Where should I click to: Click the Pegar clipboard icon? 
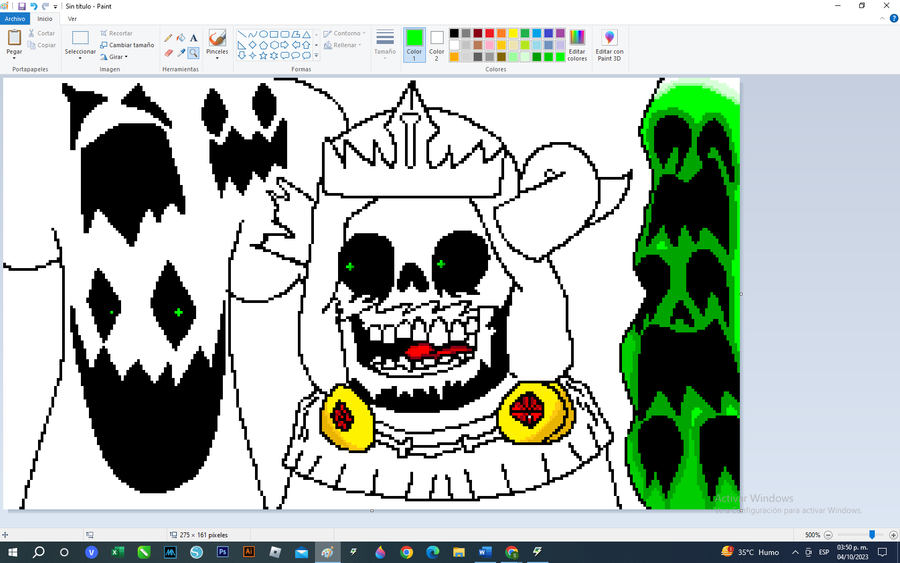[14, 38]
